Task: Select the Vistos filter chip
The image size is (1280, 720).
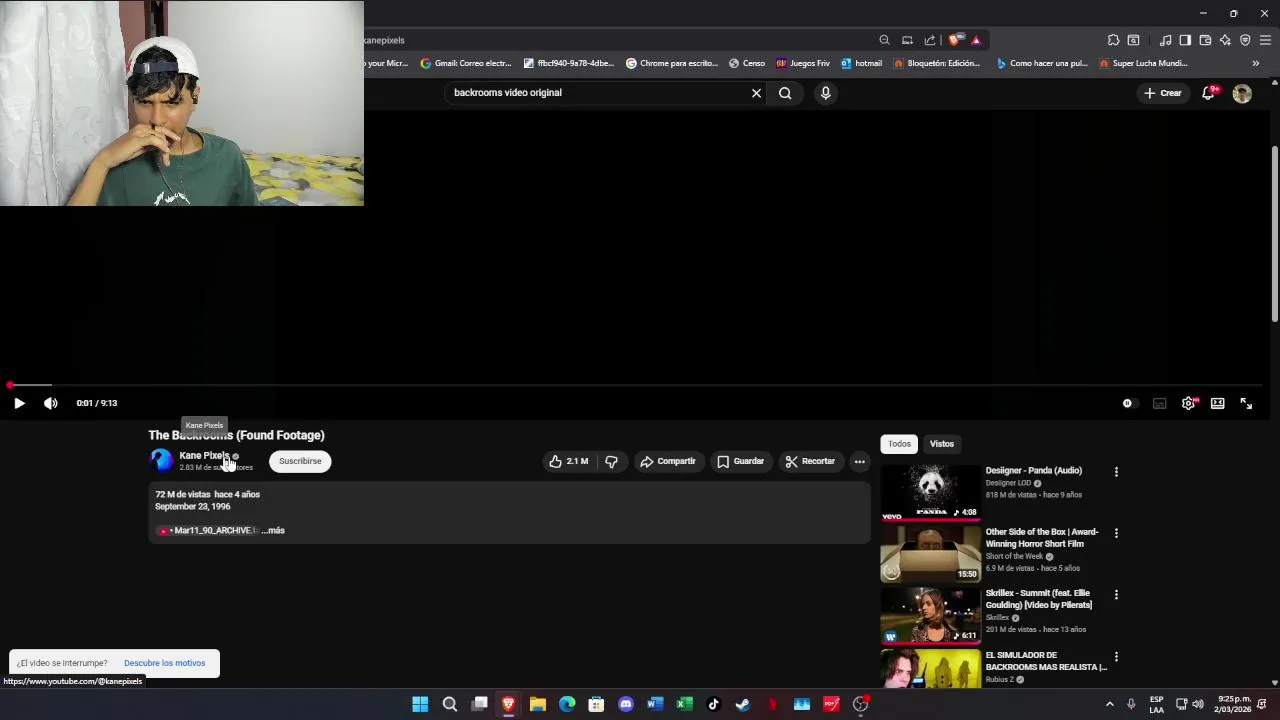Action: pos(942,444)
